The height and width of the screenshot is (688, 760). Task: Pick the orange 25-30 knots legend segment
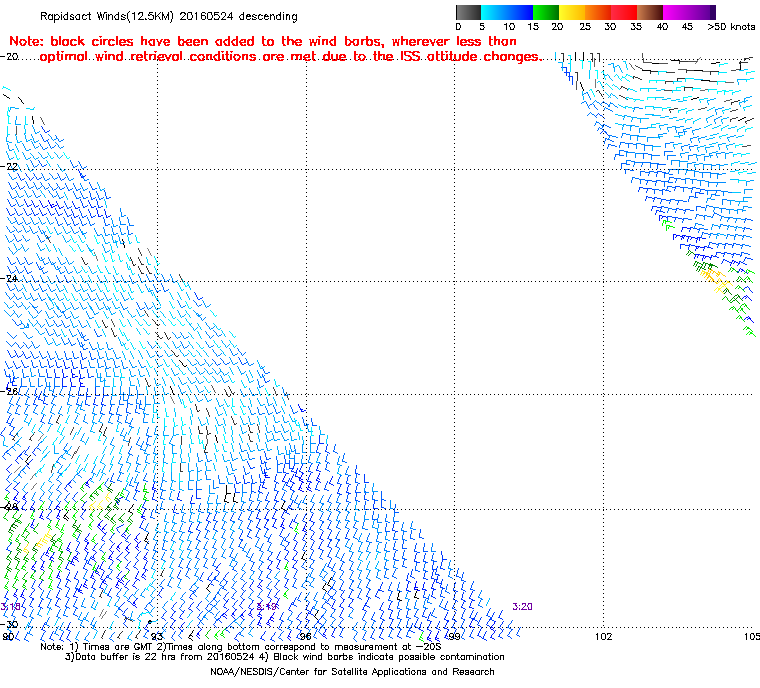coord(599,12)
